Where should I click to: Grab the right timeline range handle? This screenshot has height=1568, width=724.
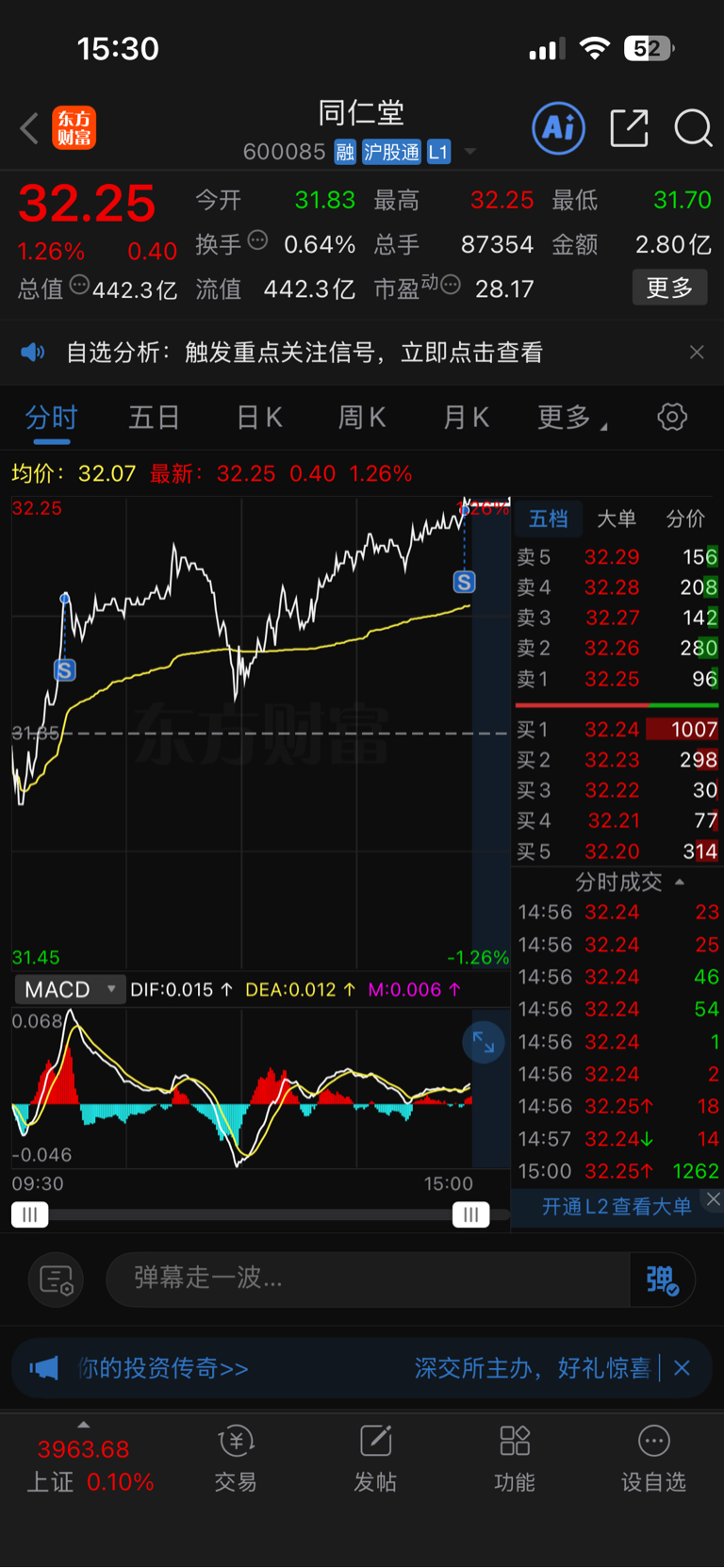click(x=470, y=1214)
